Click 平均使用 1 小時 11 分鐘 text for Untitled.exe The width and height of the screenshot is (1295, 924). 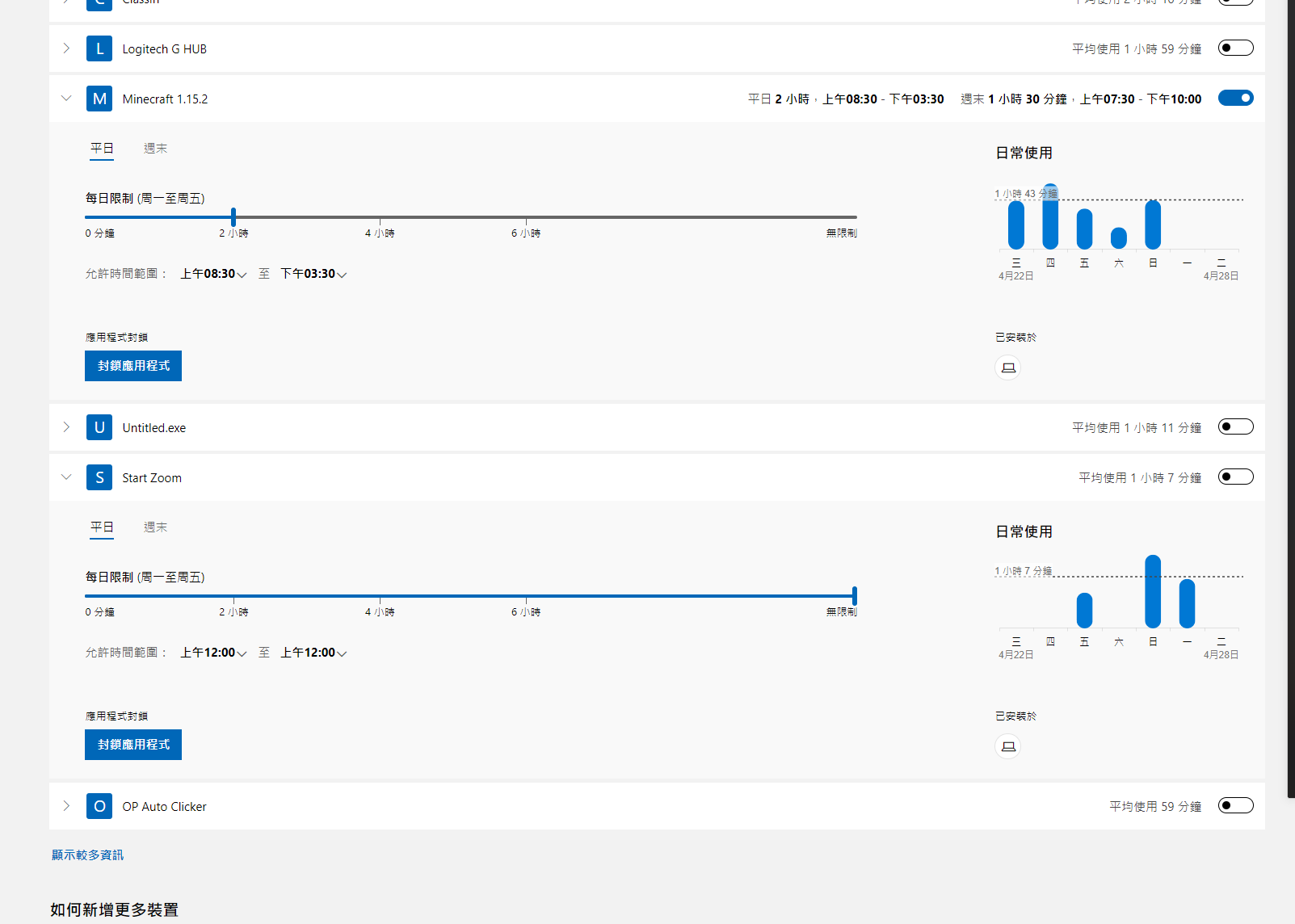pos(1137,427)
